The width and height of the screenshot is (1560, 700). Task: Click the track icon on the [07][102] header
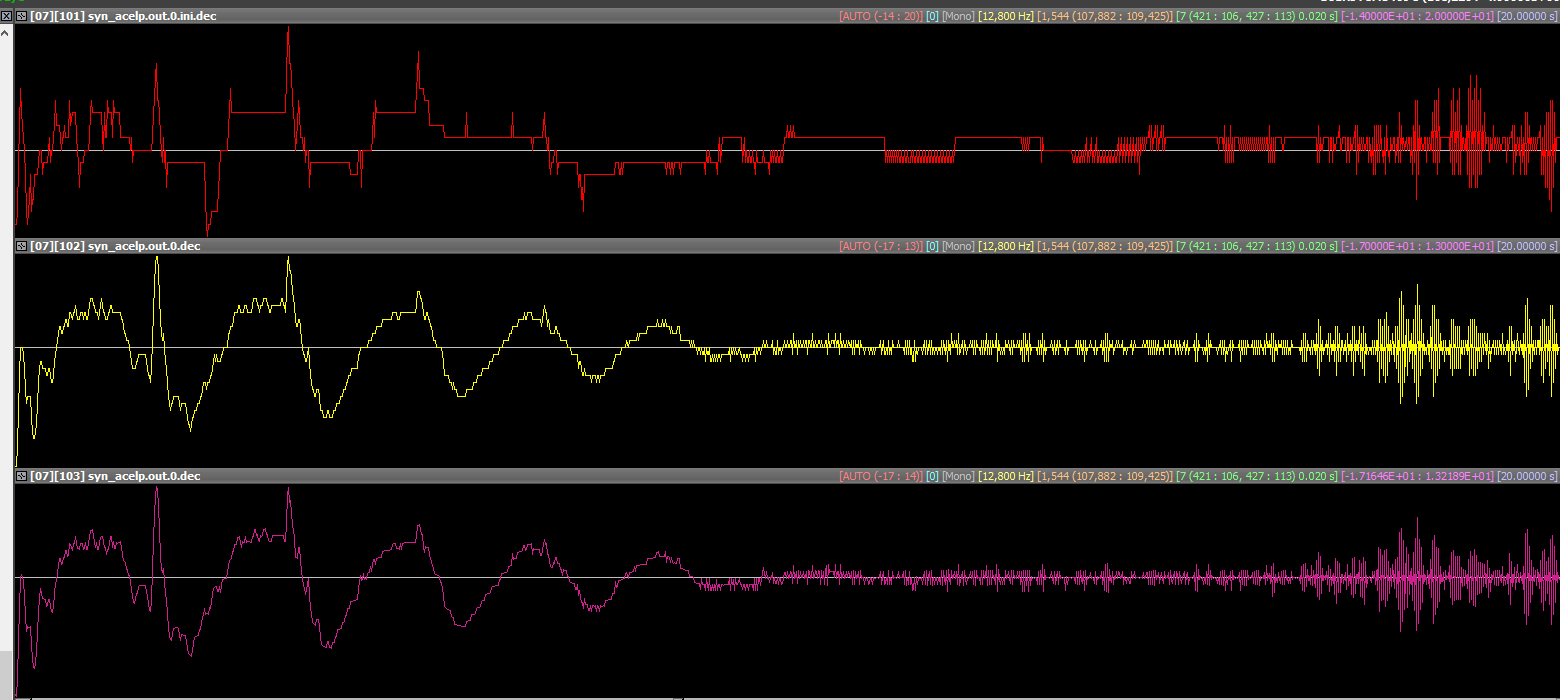[x=21, y=246]
